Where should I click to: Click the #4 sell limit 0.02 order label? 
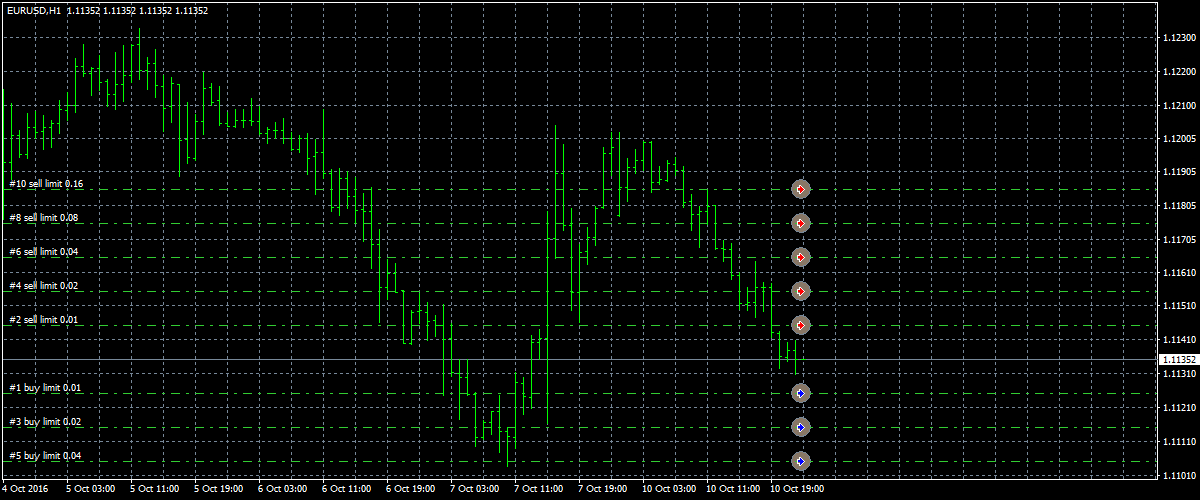[x=43, y=286]
